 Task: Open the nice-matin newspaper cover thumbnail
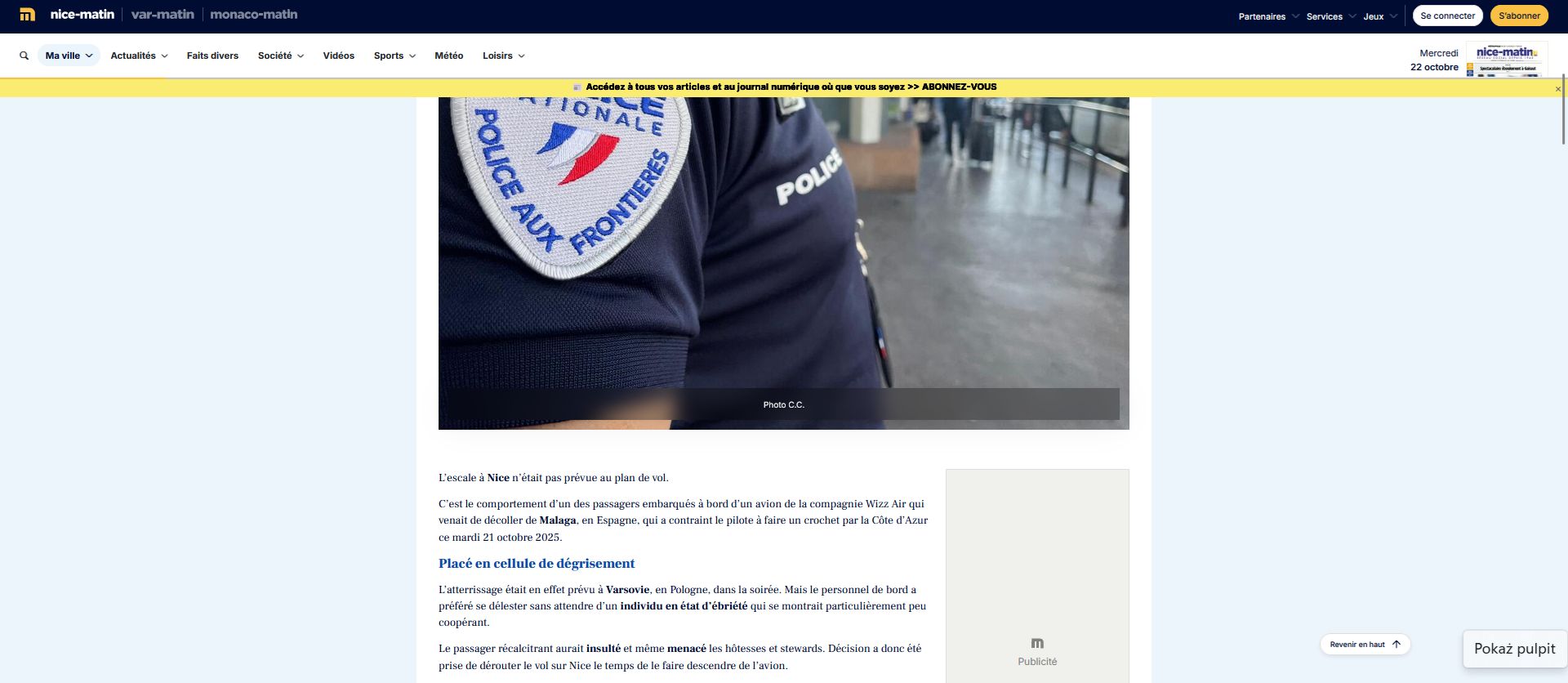click(1507, 60)
